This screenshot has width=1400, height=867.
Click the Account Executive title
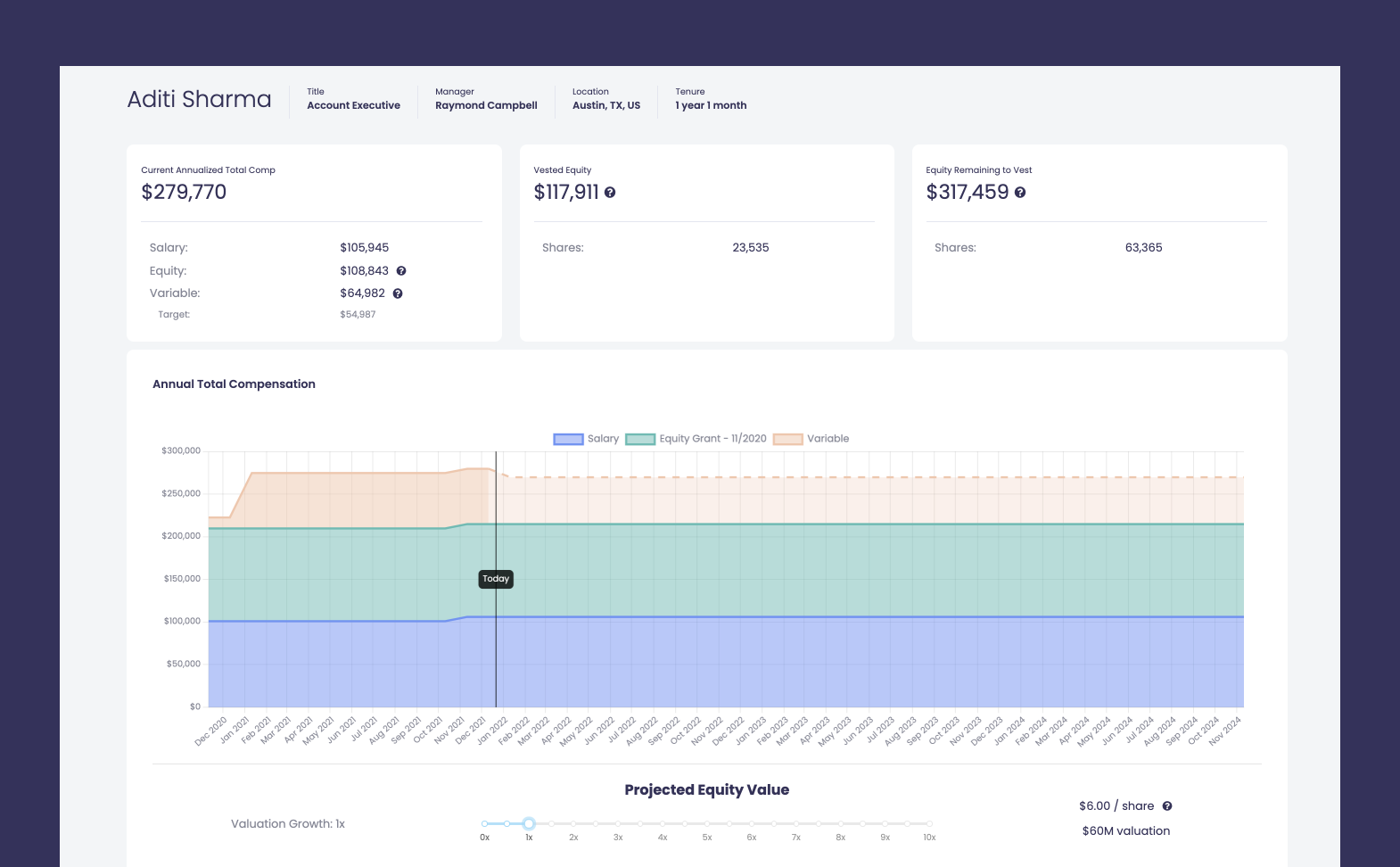coord(353,105)
